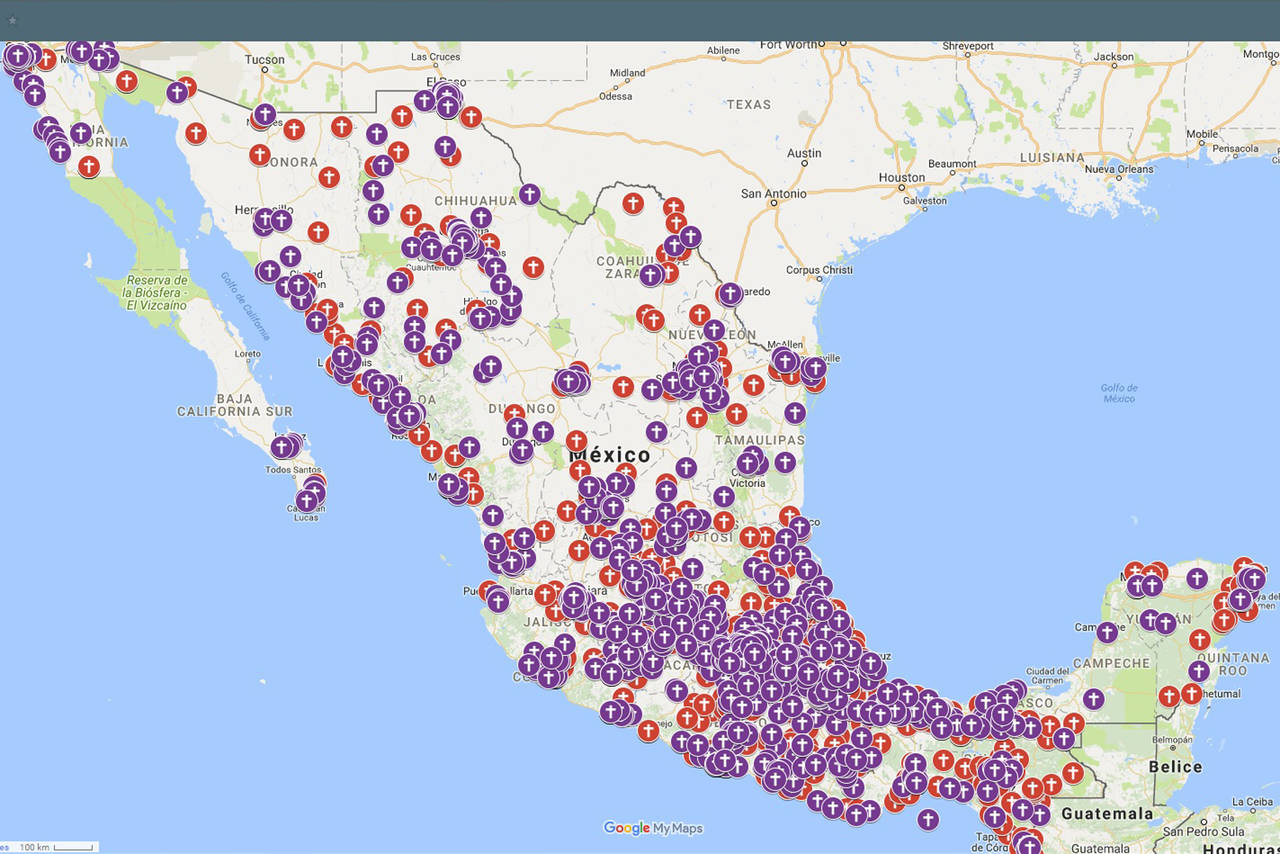Select the purple cross marker next to Laredo
This screenshot has height=854, width=1280.
pos(730,293)
